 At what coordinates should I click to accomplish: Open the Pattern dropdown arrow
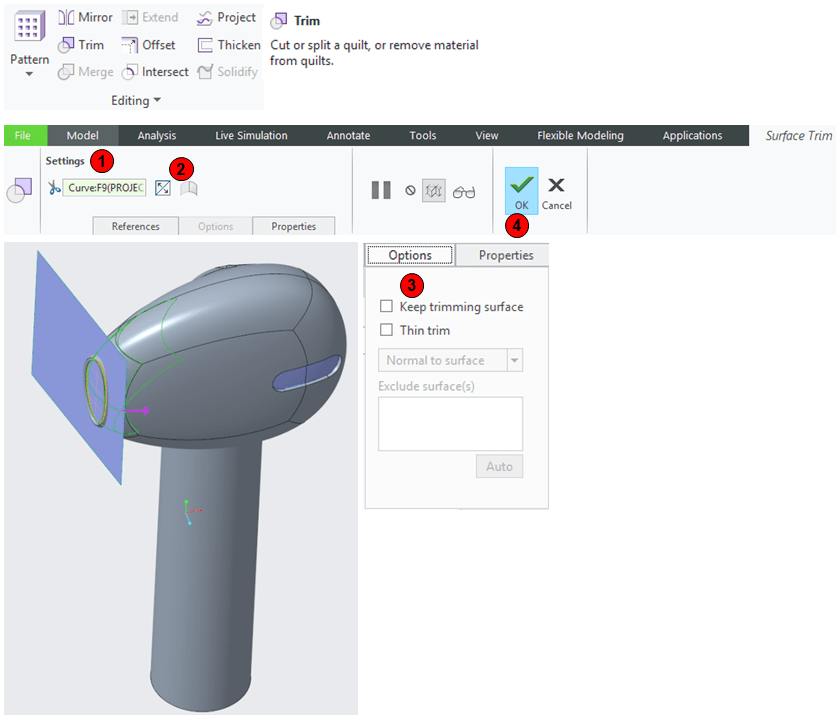coord(29,75)
